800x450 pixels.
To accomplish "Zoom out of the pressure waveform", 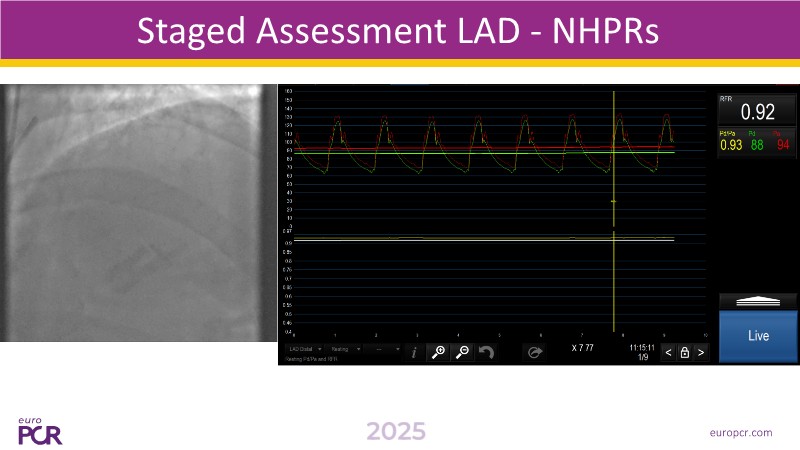I will pos(462,352).
